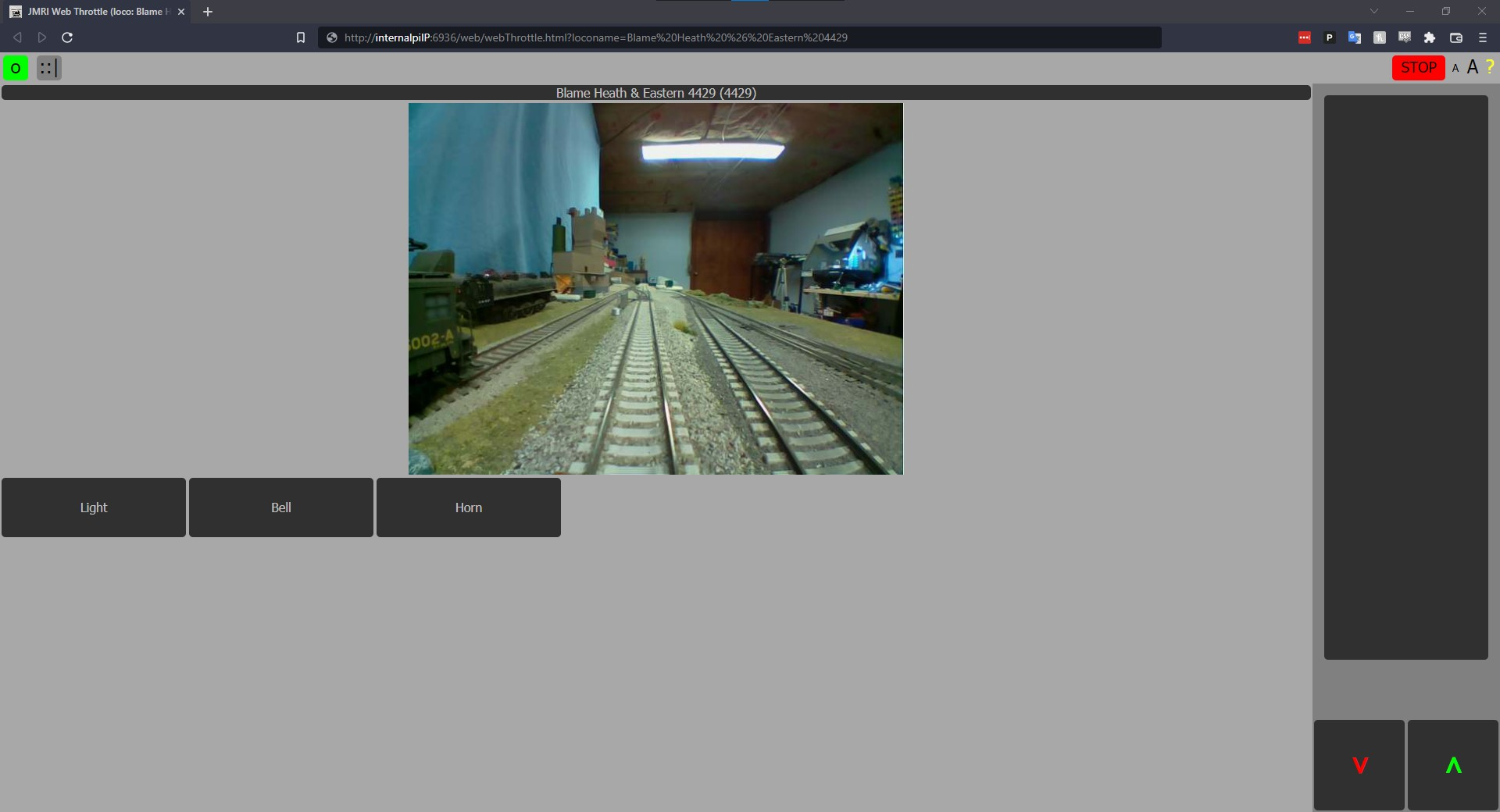Viewport: 1500px width, 812px height.
Task: Click inside the address bar
Action: [x=703, y=37]
